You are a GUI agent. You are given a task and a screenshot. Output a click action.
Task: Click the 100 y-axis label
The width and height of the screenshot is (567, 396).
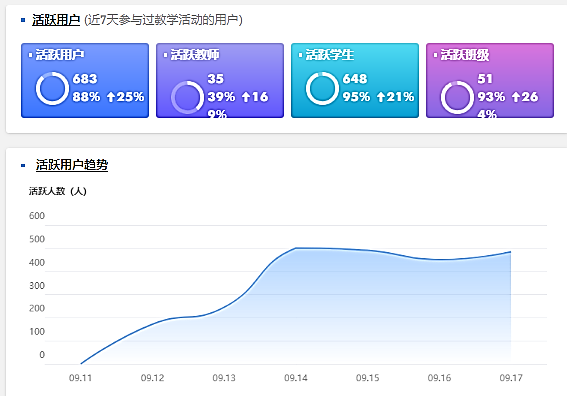click(37, 332)
